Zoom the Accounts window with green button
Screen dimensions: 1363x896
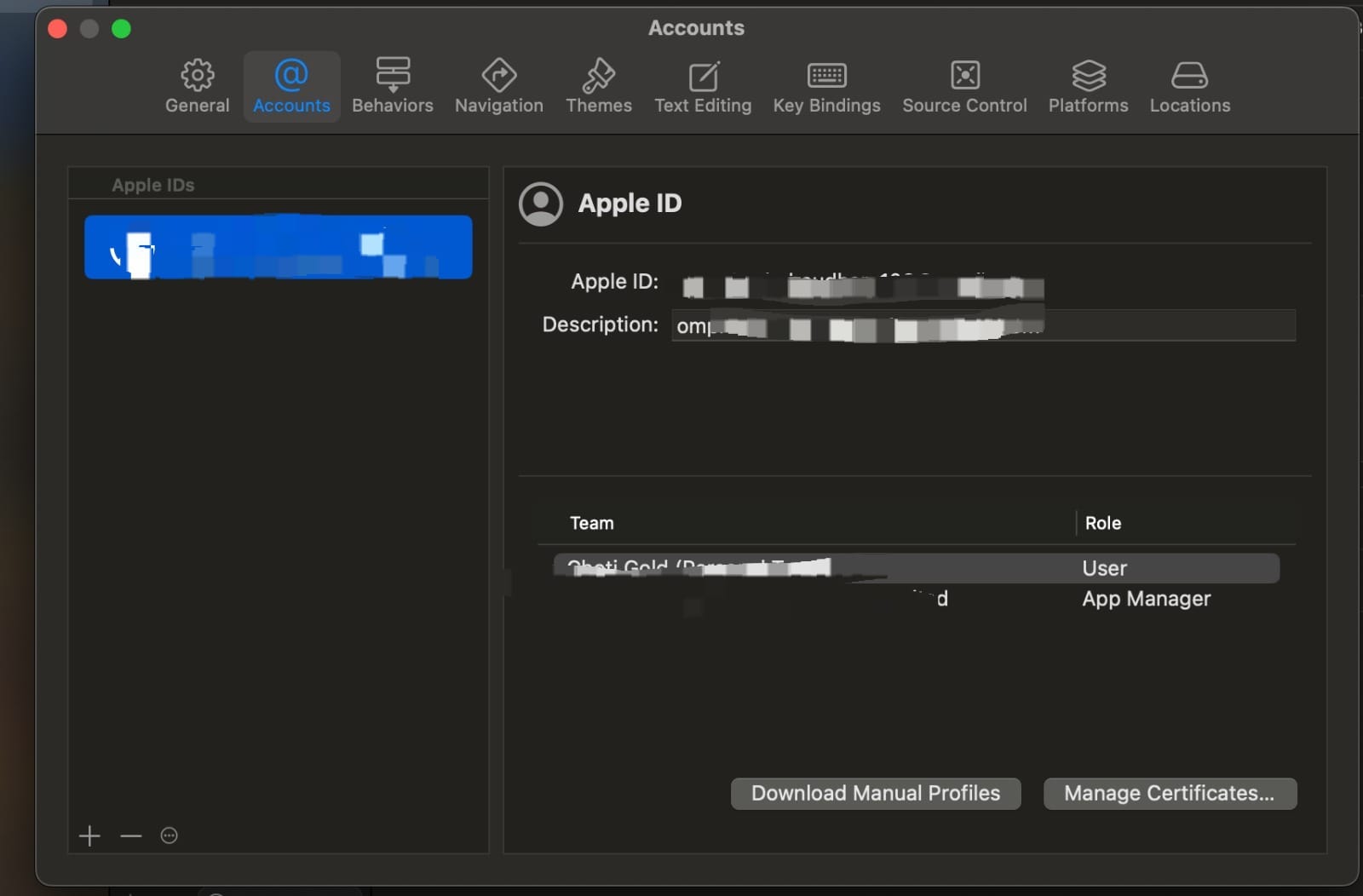tap(121, 29)
